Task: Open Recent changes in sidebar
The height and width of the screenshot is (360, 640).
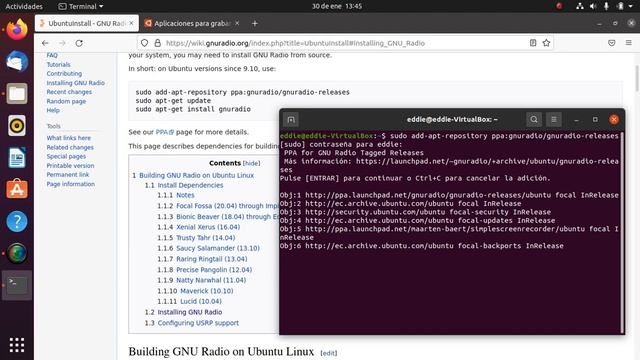Action: pyautogui.click(x=69, y=92)
